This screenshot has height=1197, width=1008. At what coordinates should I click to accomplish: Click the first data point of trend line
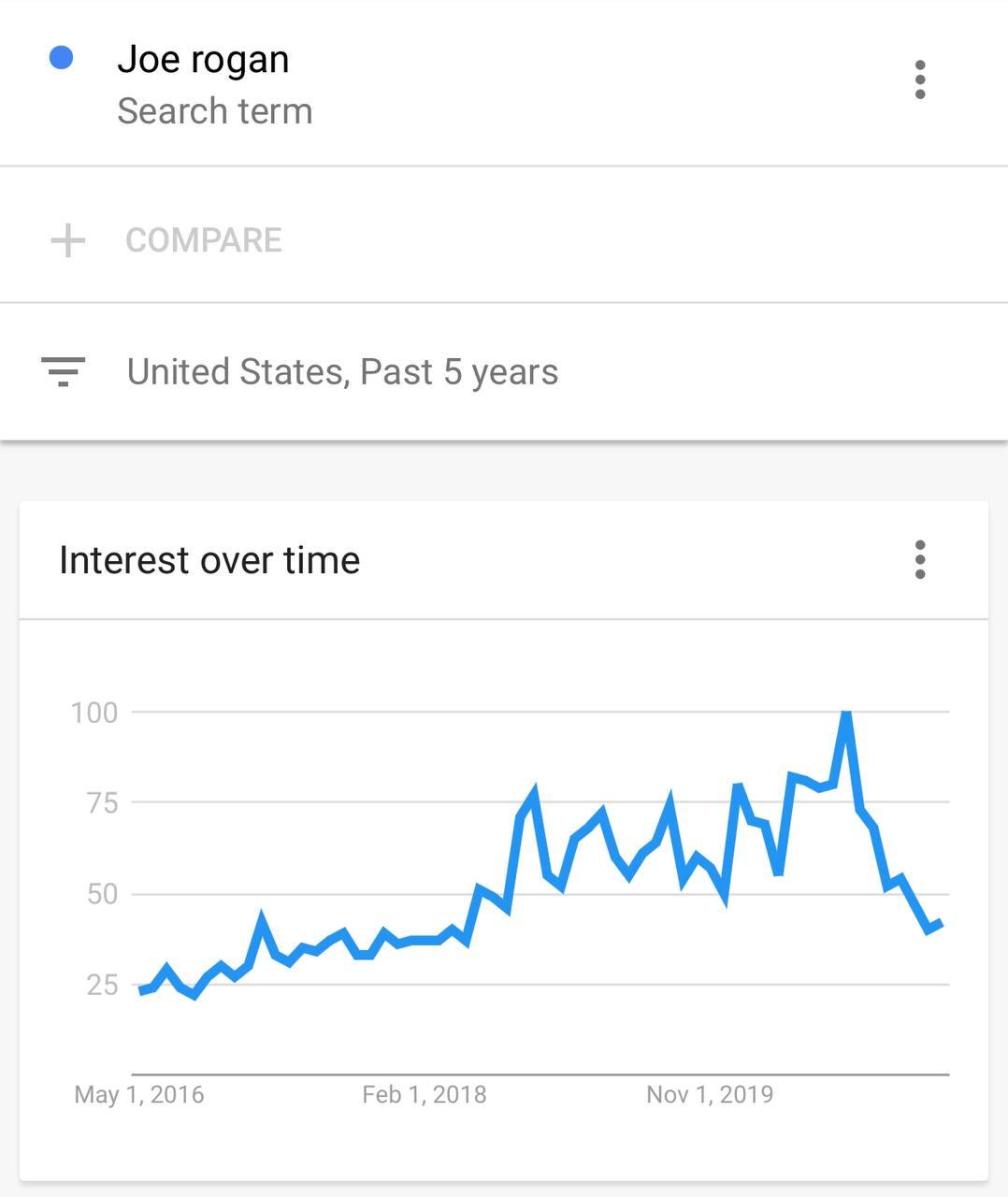point(140,990)
